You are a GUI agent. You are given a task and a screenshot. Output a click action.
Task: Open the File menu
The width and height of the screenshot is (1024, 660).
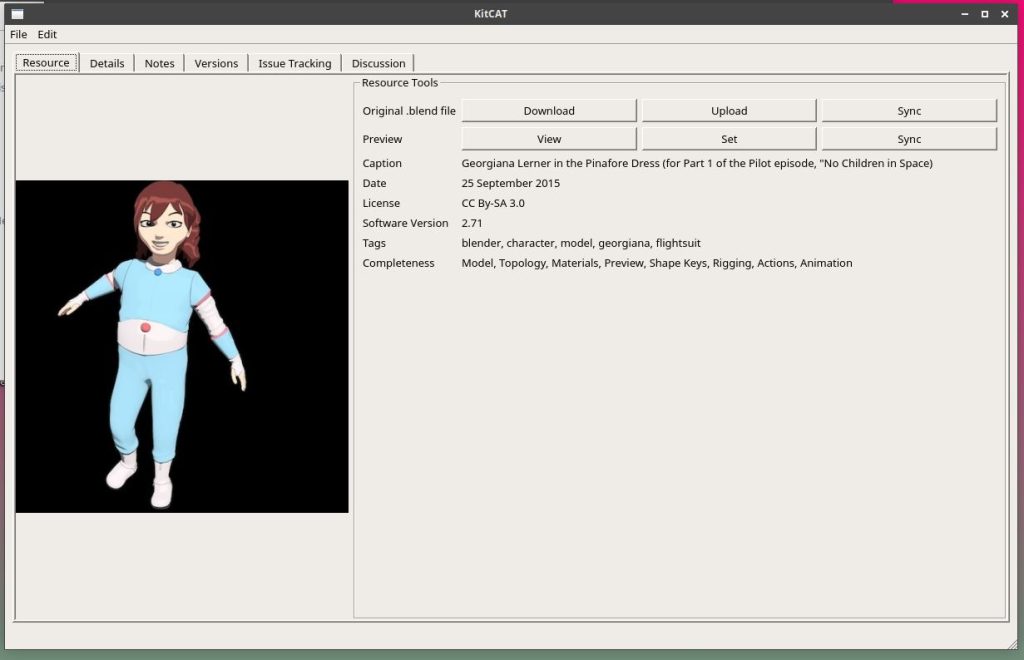click(x=18, y=34)
